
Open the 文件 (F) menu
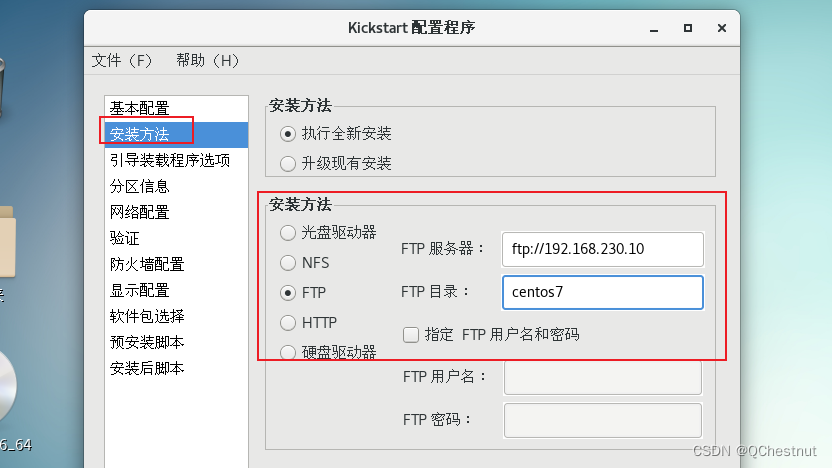tap(122, 60)
